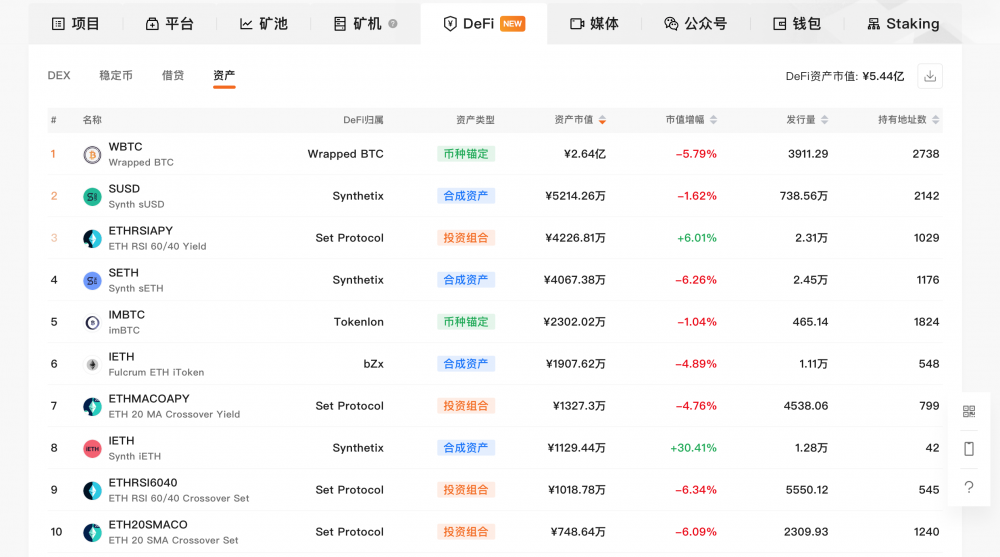1000x557 pixels.
Task: Click the WBTC coin logo
Action: pyautogui.click(x=92, y=155)
